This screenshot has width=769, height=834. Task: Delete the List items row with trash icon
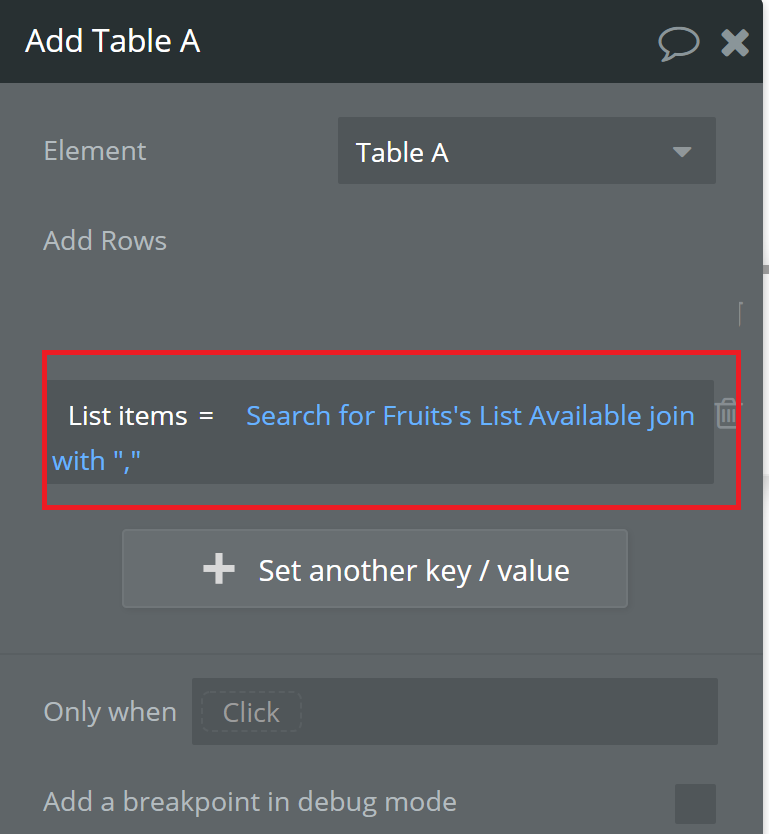tap(727, 413)
